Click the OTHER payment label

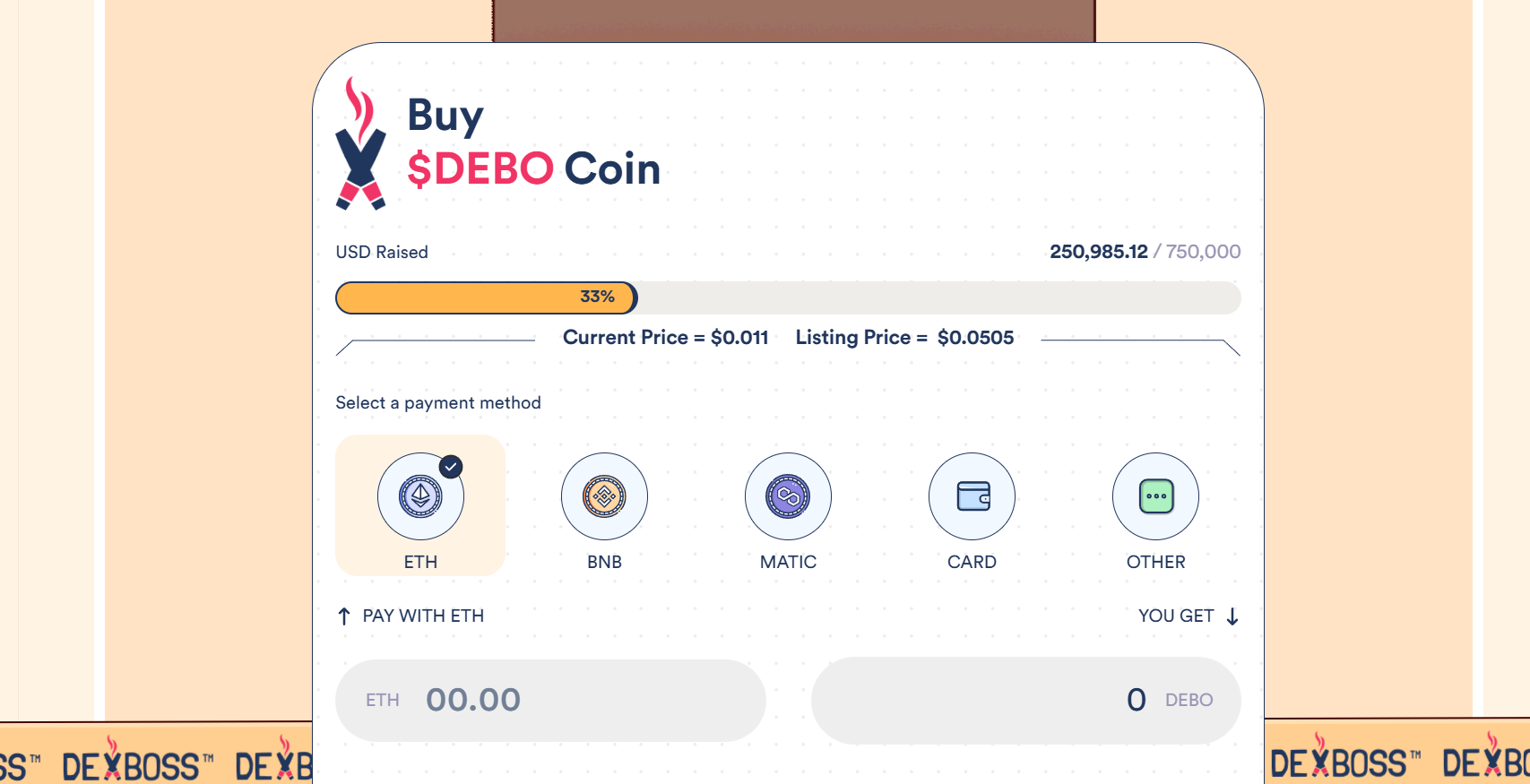[1155, 562]
